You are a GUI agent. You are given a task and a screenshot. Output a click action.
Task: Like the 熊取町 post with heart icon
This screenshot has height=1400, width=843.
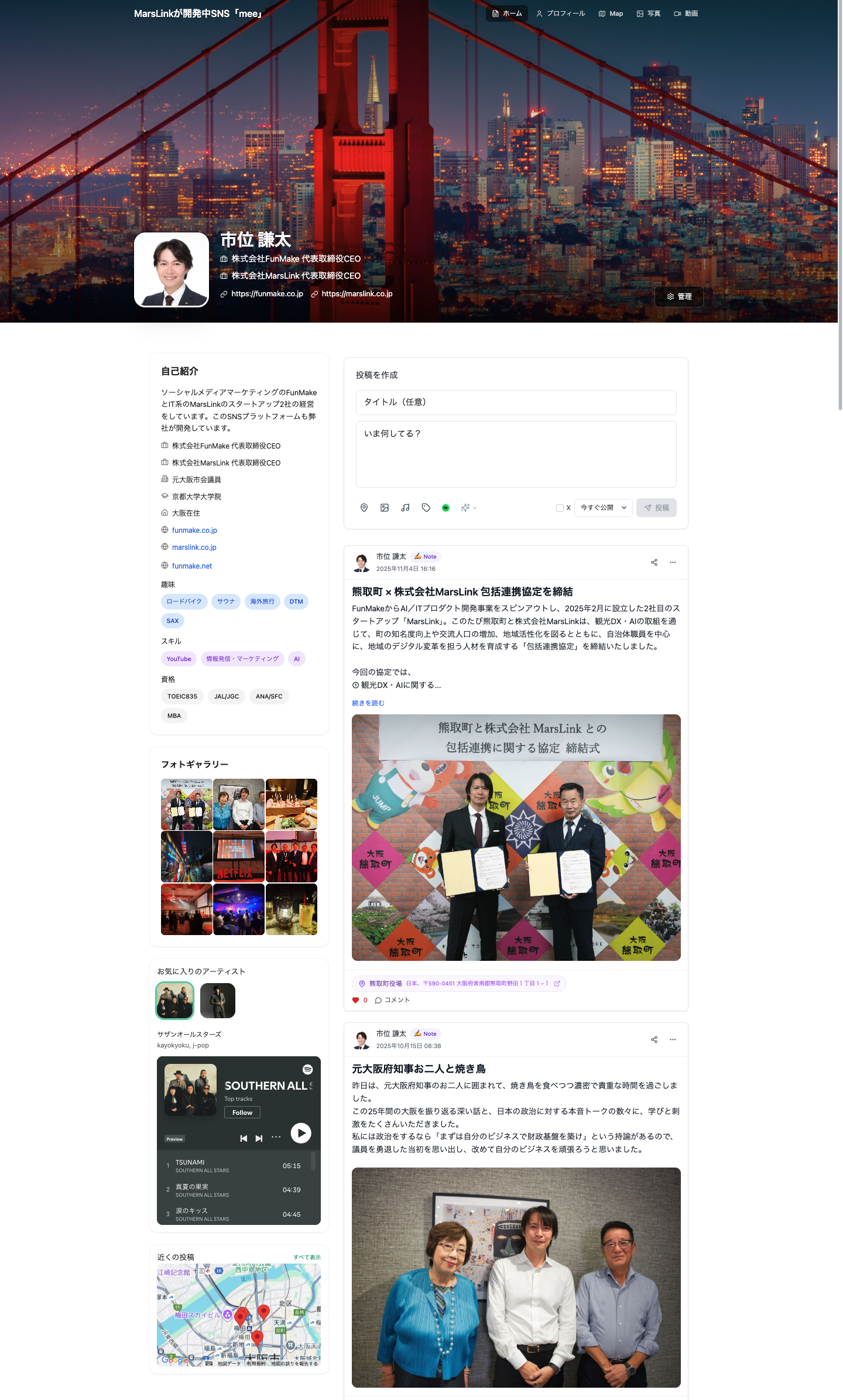click(x=355, y=1000)
